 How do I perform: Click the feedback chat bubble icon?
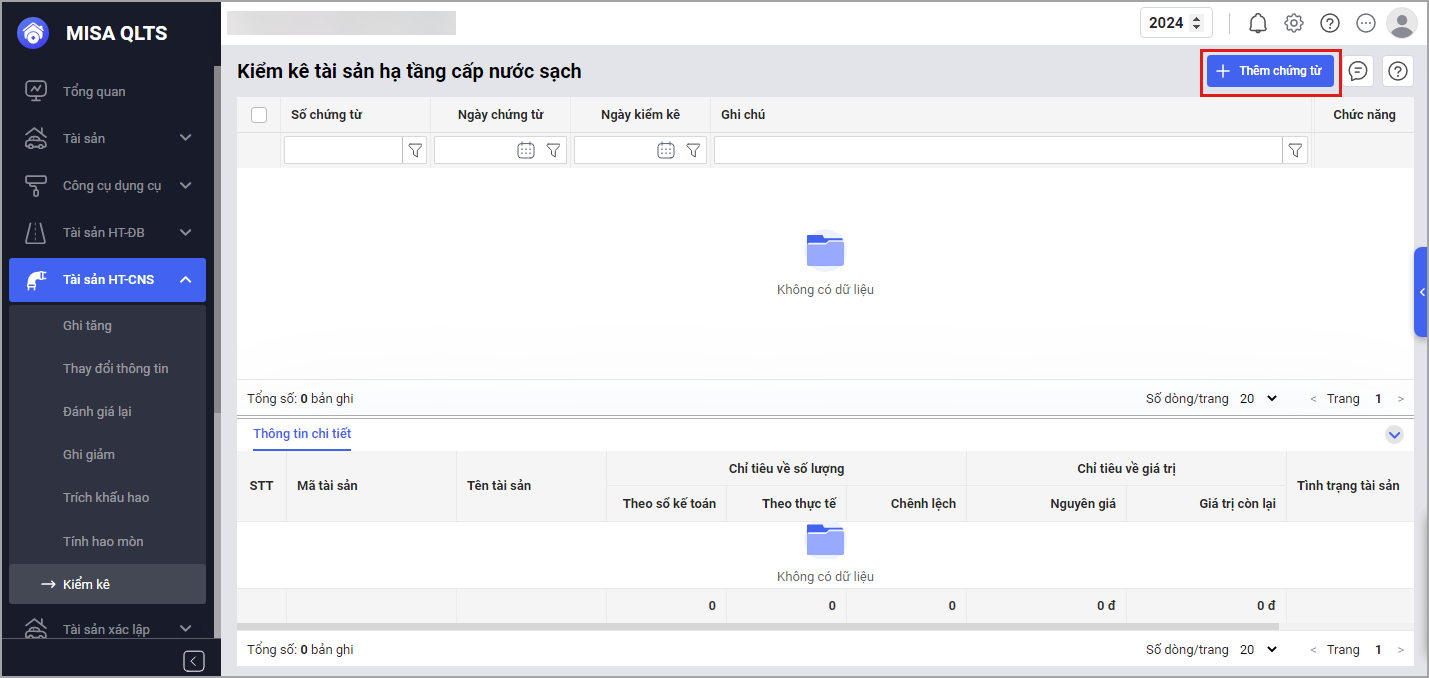click(1358, 71)
